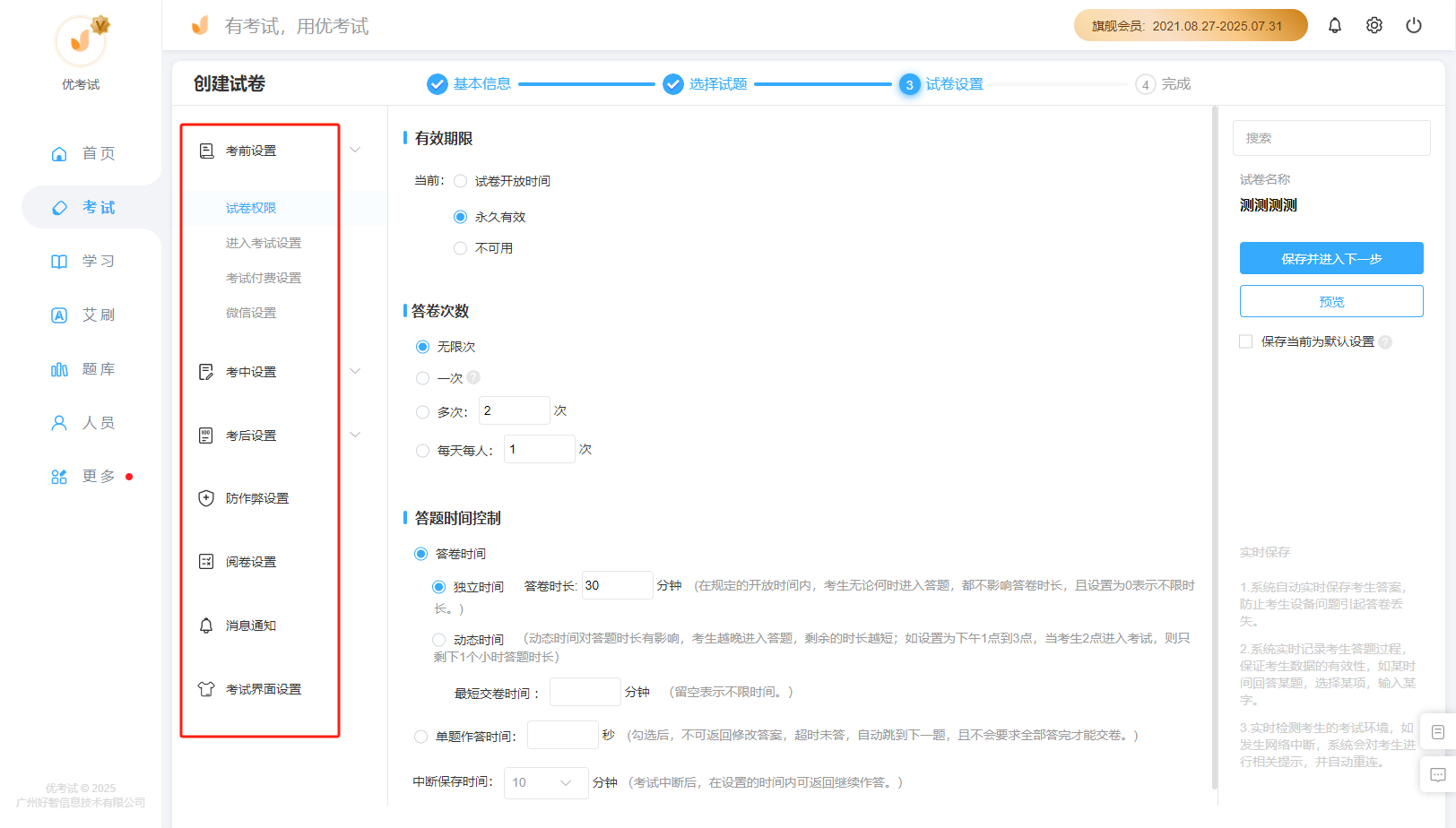
Task: Open 进入考试设置 submenu item
Action: (x=264, y=243)
